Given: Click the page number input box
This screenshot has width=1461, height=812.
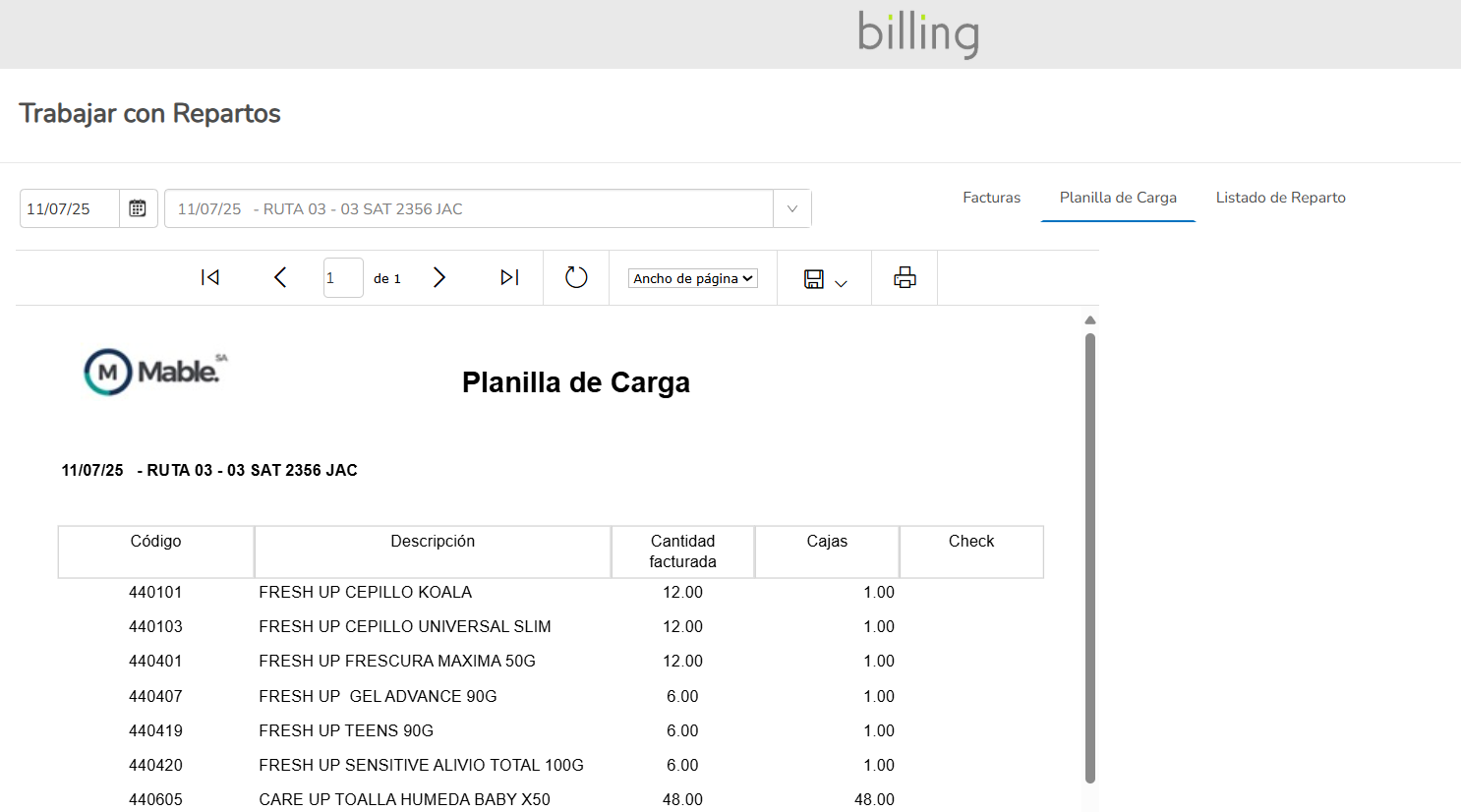Looking at the screenshot, I should (342, 278).
